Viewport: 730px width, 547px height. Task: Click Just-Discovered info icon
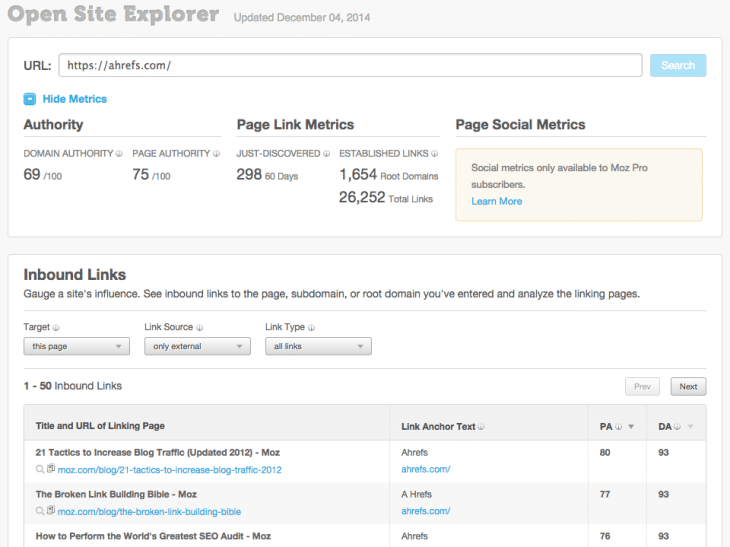coord(326,154)
